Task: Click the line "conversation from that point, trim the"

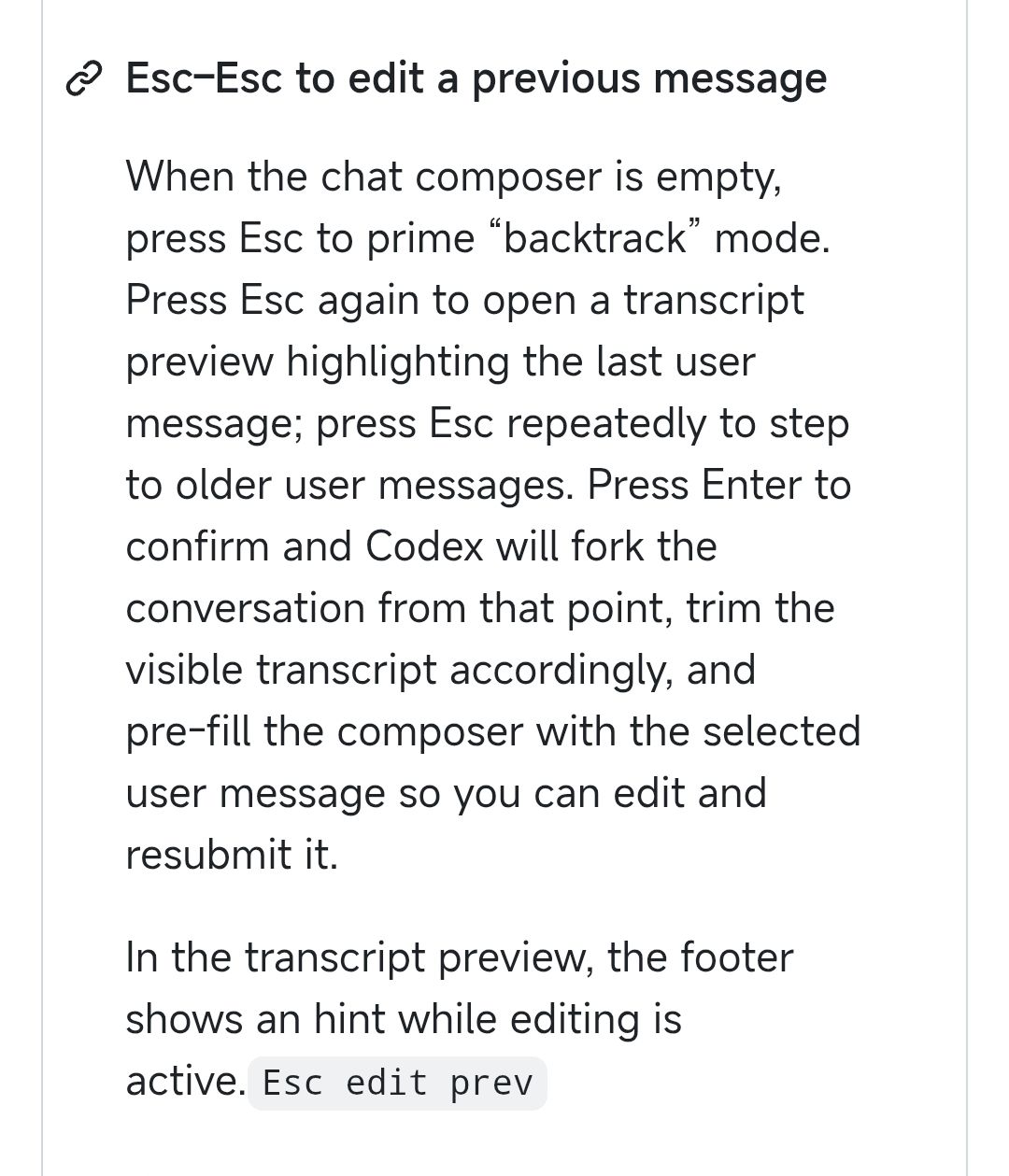Action: [x=480, y=608]
